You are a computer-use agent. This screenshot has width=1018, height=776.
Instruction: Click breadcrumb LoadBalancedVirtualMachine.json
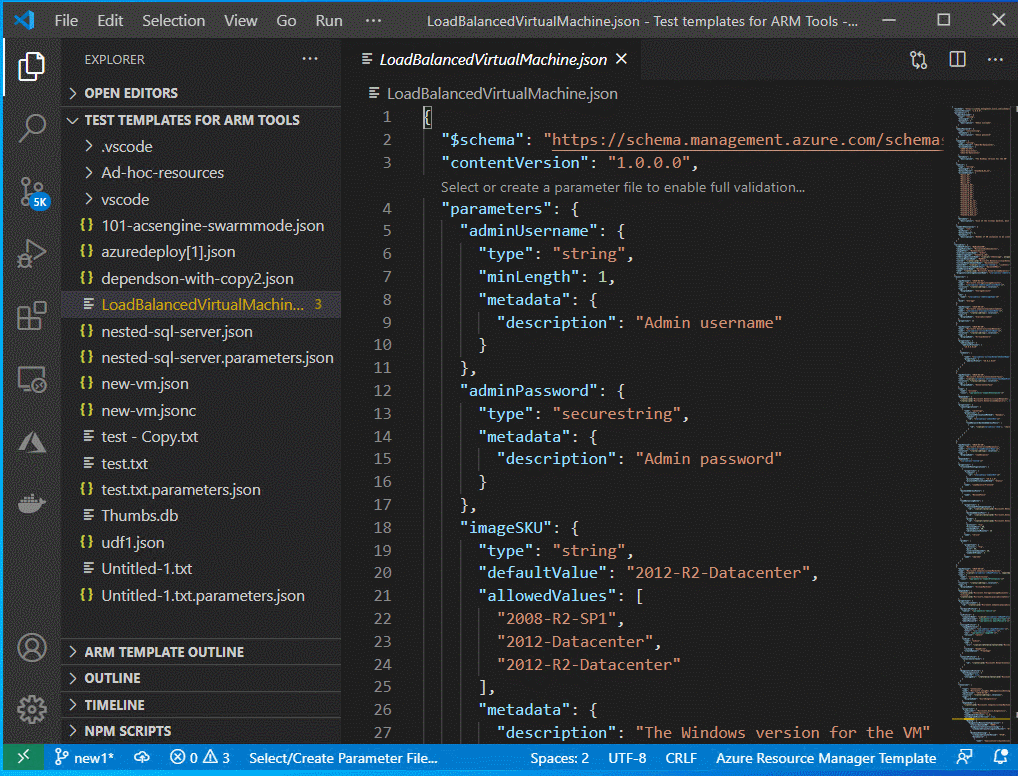502,94
